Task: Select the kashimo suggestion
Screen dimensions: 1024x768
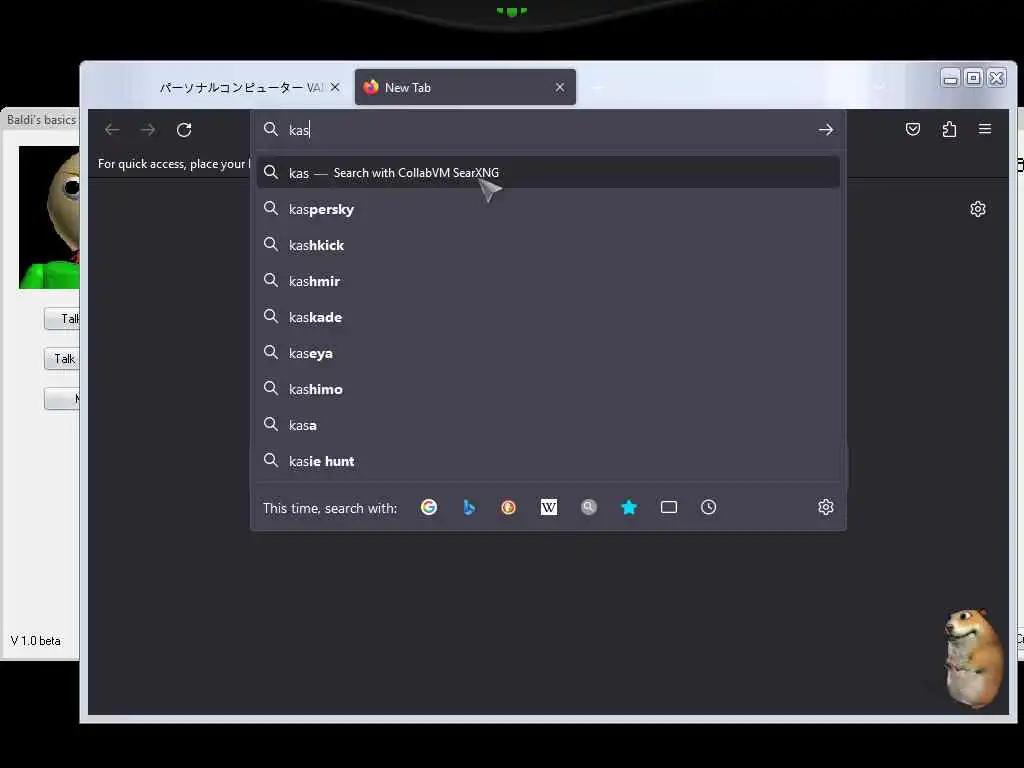Action: click(549, 389)
